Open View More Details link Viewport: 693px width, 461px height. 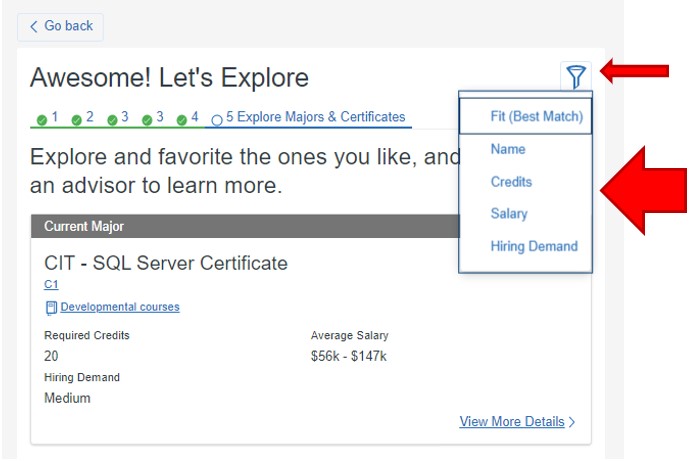pos(512,422)
